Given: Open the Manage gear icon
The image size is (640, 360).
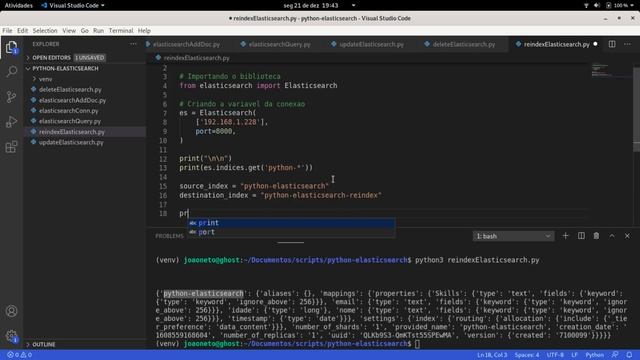Looking at the screenshot, I should 11,336.
